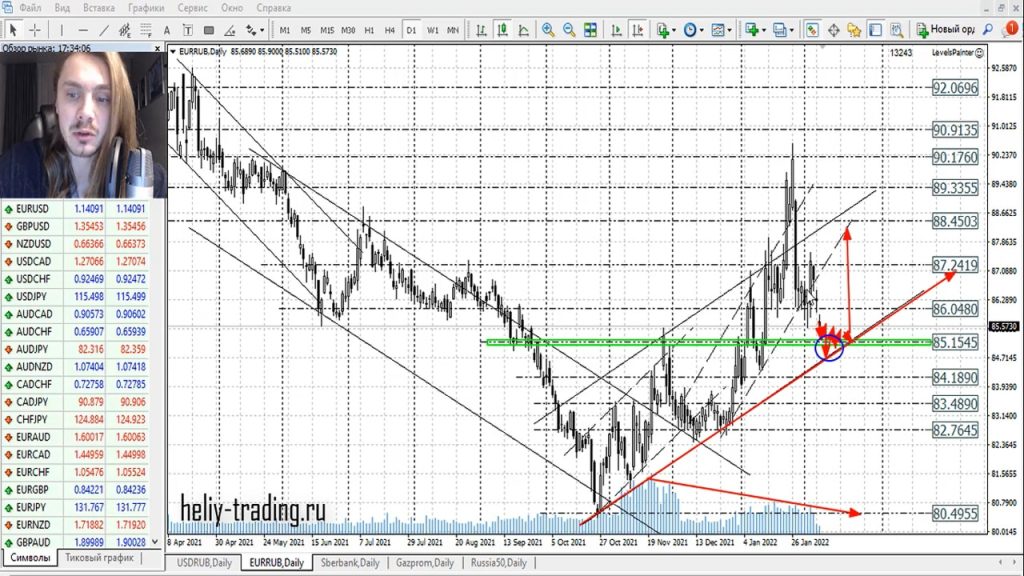1024x576 pixels.
Task: Zoom out of the chart
Action: click(568, 30)
